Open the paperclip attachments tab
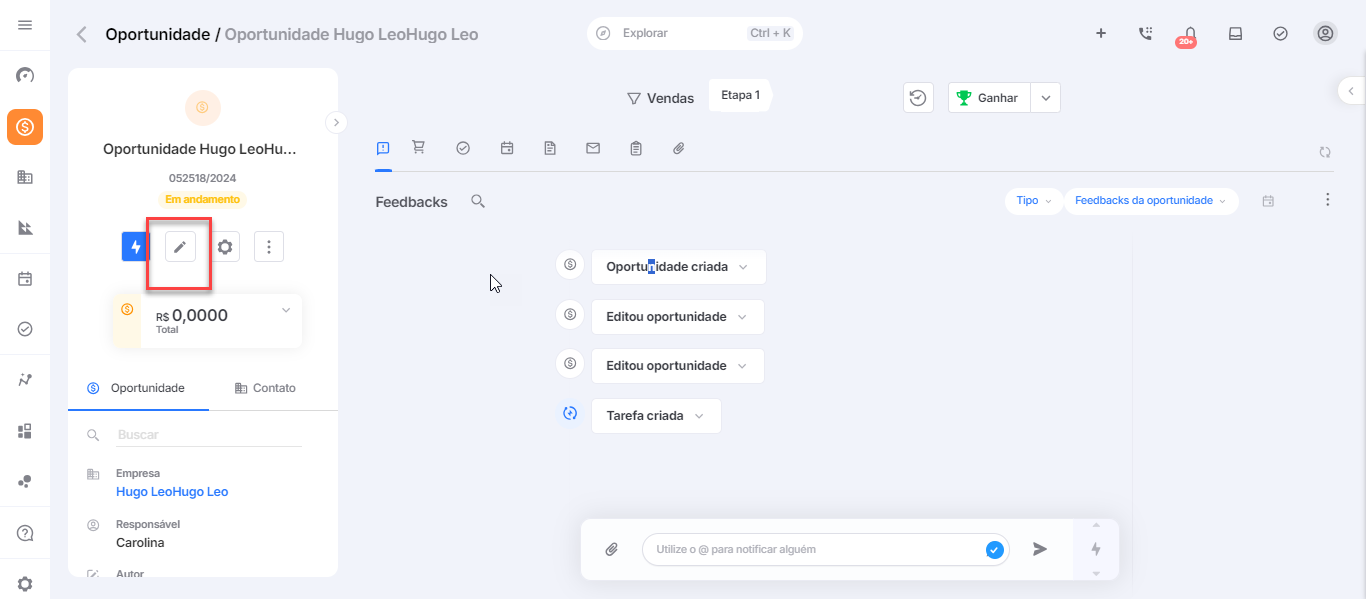Screen dimensions: 1366x599 [678, 148]
